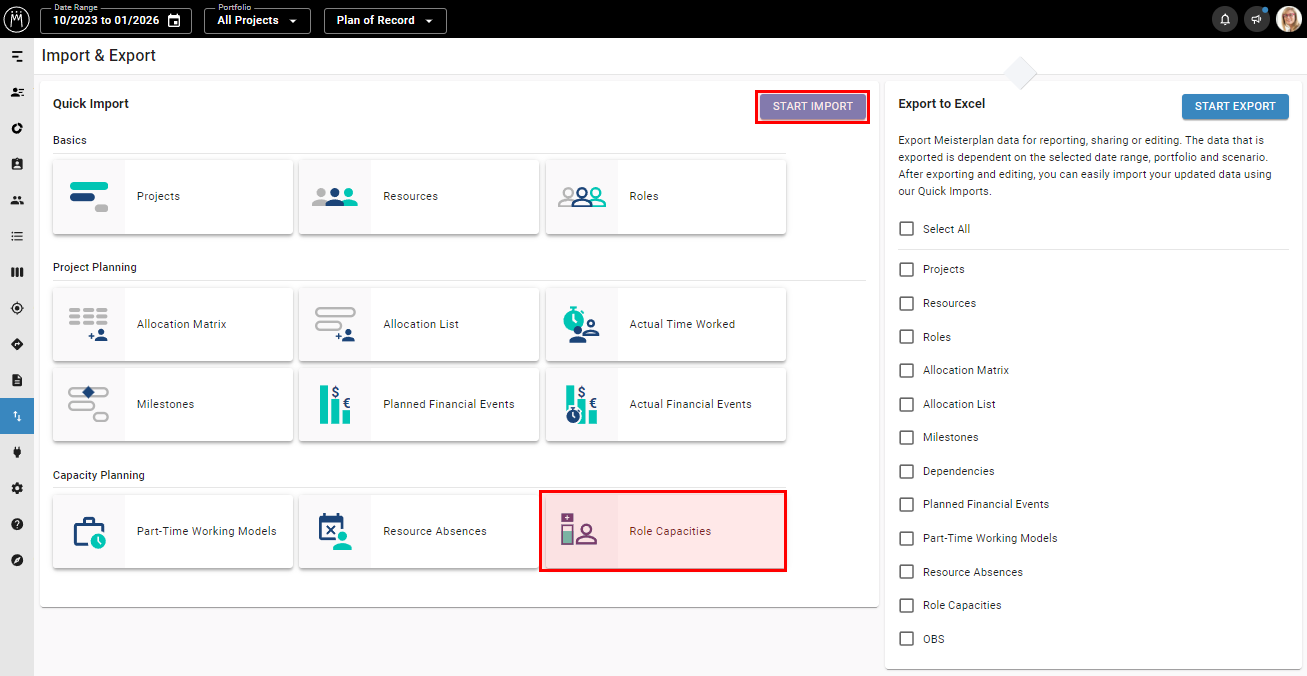The width and height of the screenshot is (1307, 676).
Task: Open the document icon in the sidebar
Action: click(x=17, y=380)
